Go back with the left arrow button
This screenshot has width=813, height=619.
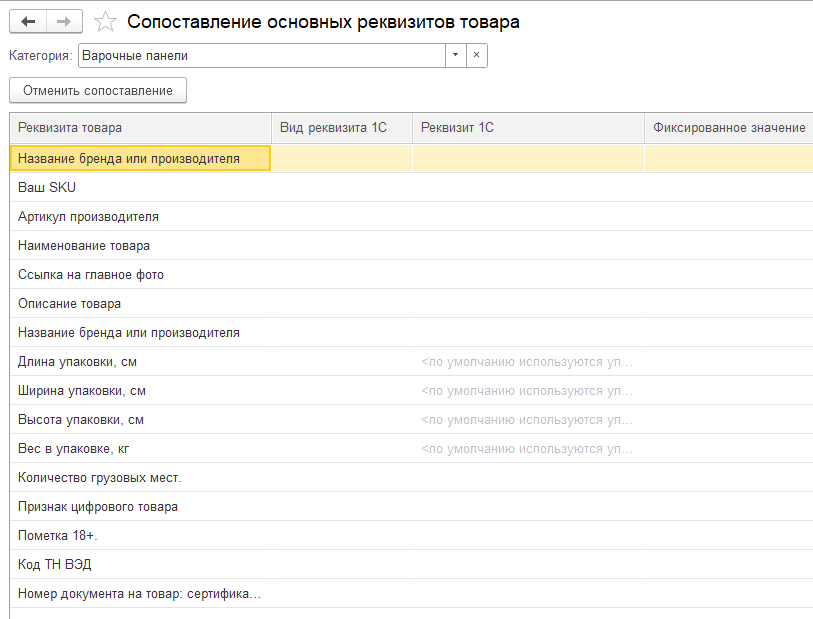coord(28,22)
